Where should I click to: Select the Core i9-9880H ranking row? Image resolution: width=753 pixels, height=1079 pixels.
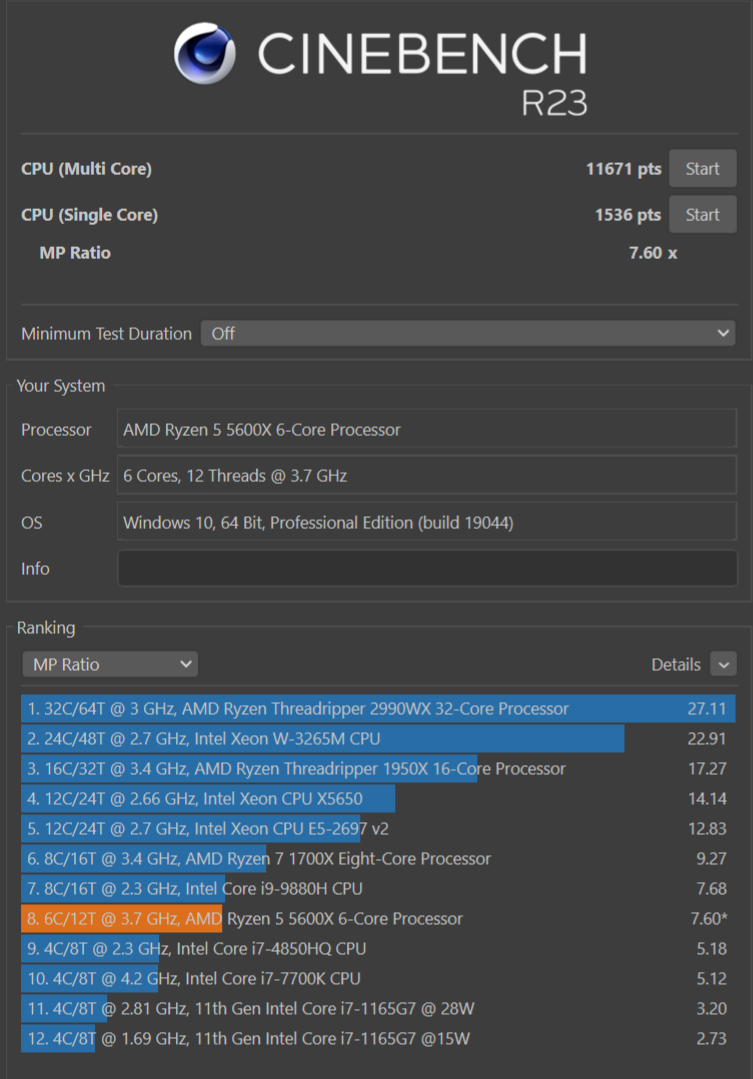pos(378,888)
